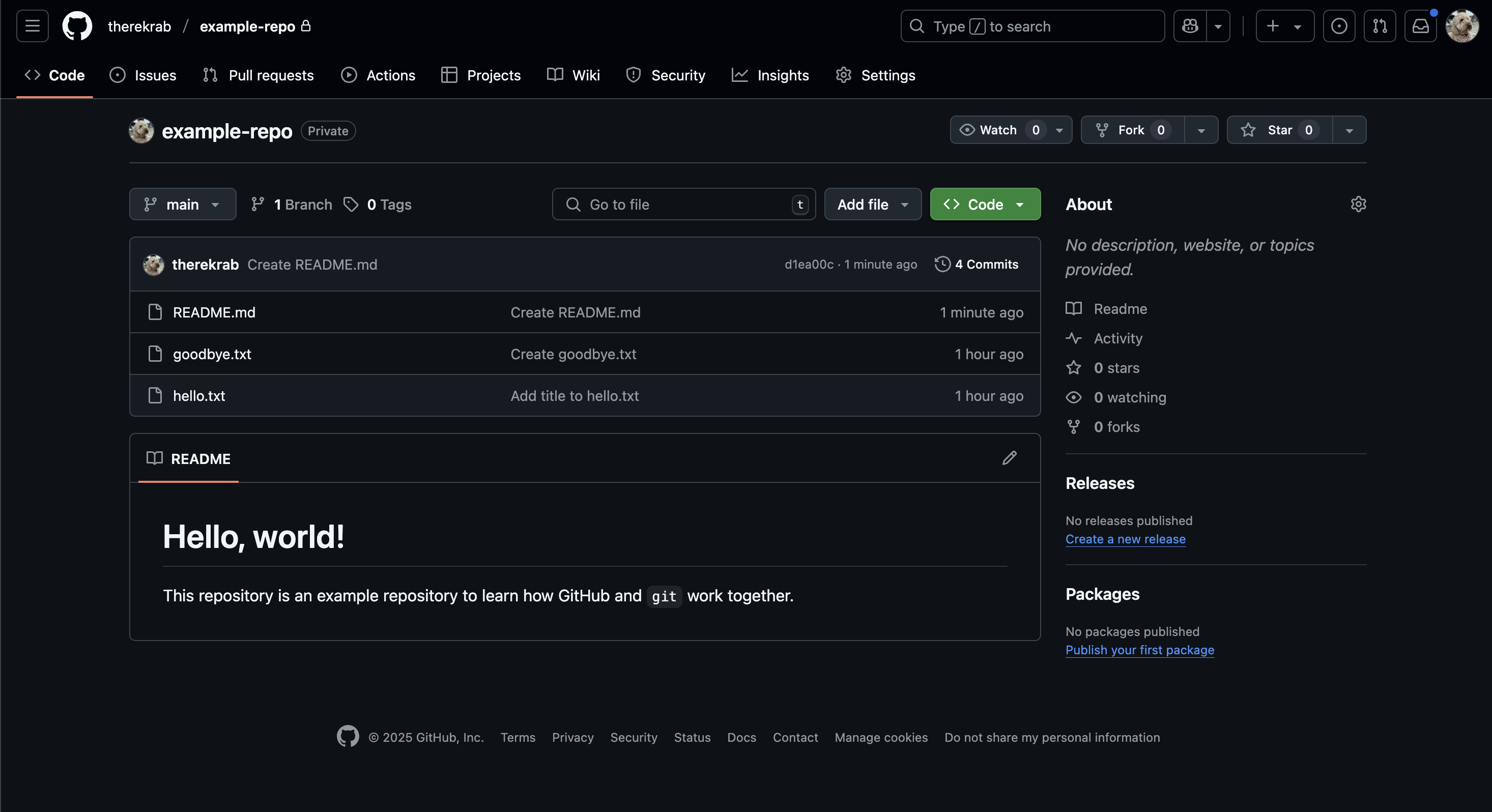Open the user profile avatar menu

point(1462,26)
